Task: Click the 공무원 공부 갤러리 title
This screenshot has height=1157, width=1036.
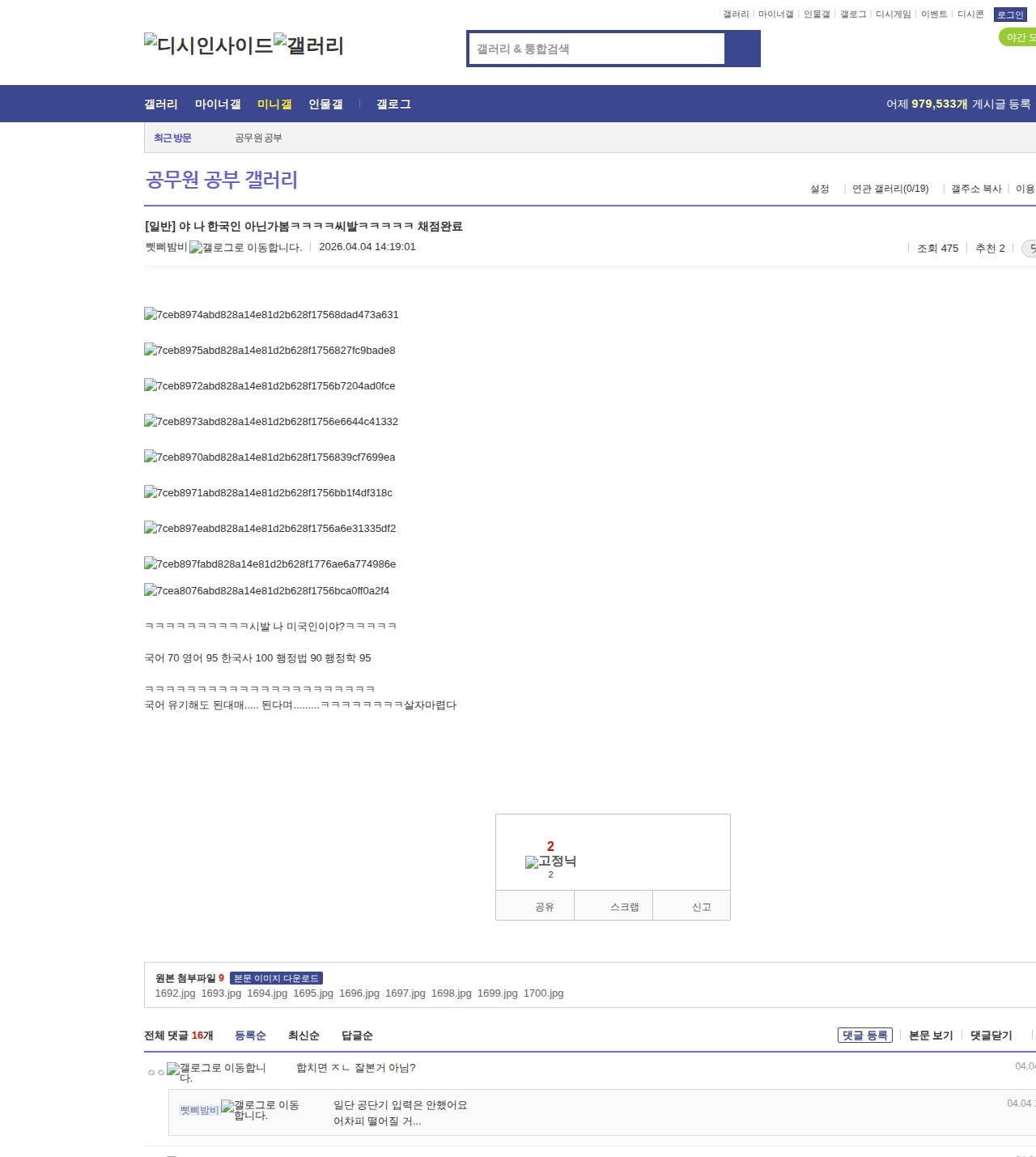Action: click(x=222, y=180)
